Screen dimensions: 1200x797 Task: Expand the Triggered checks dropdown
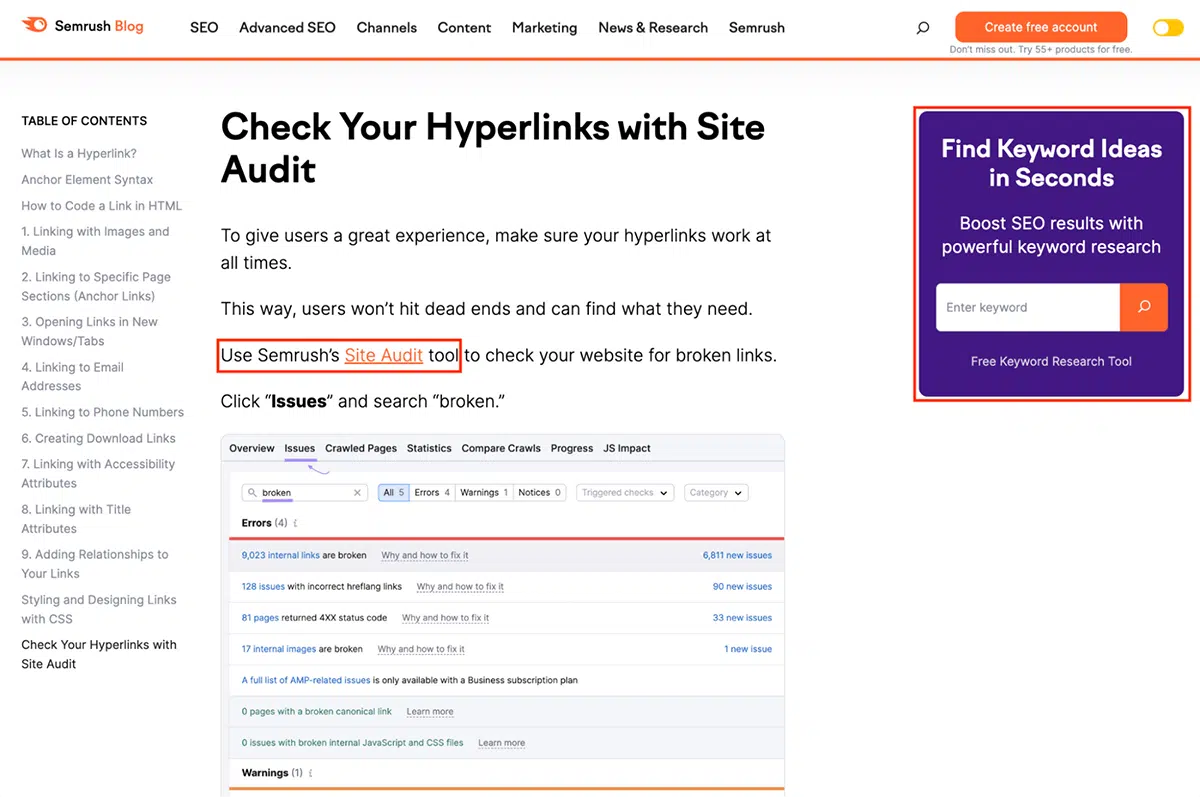[x=624, y=492]
